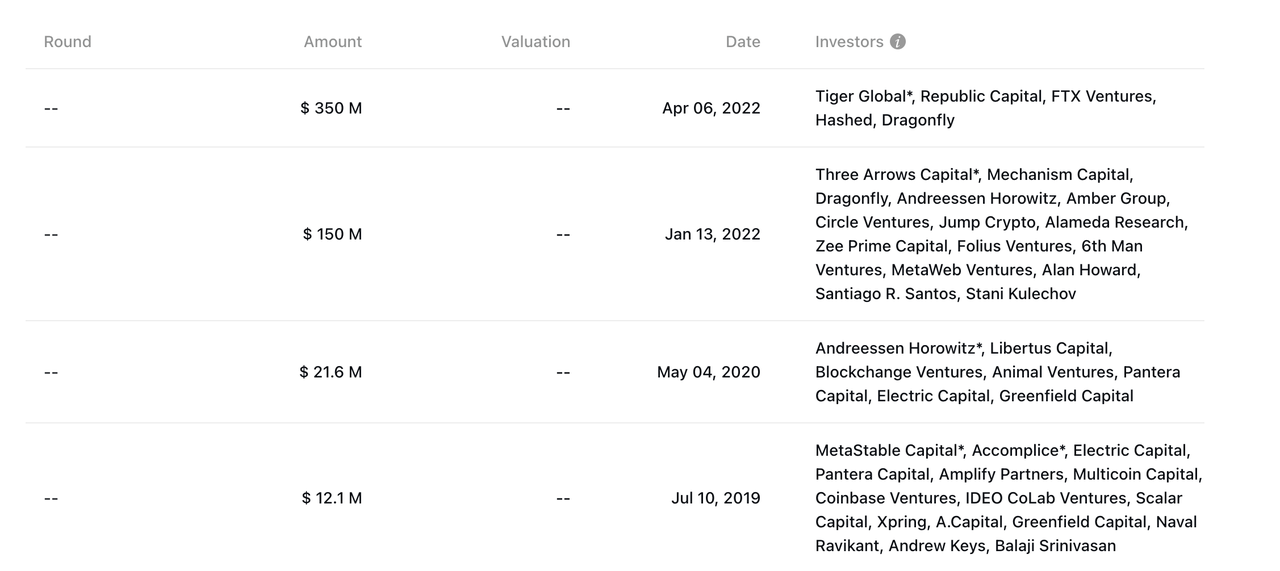Click the Date column header

(743, 42)
